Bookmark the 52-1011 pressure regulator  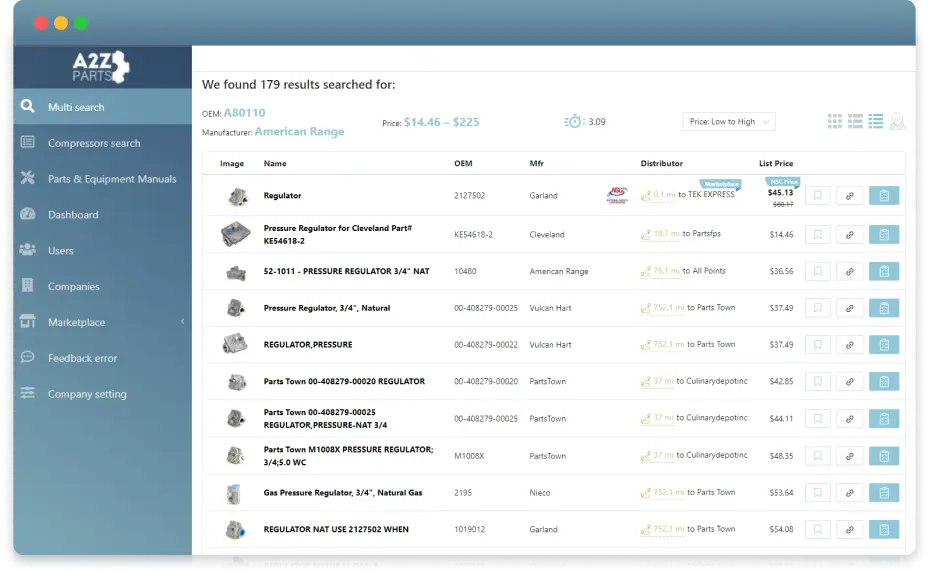pos(818,271)
